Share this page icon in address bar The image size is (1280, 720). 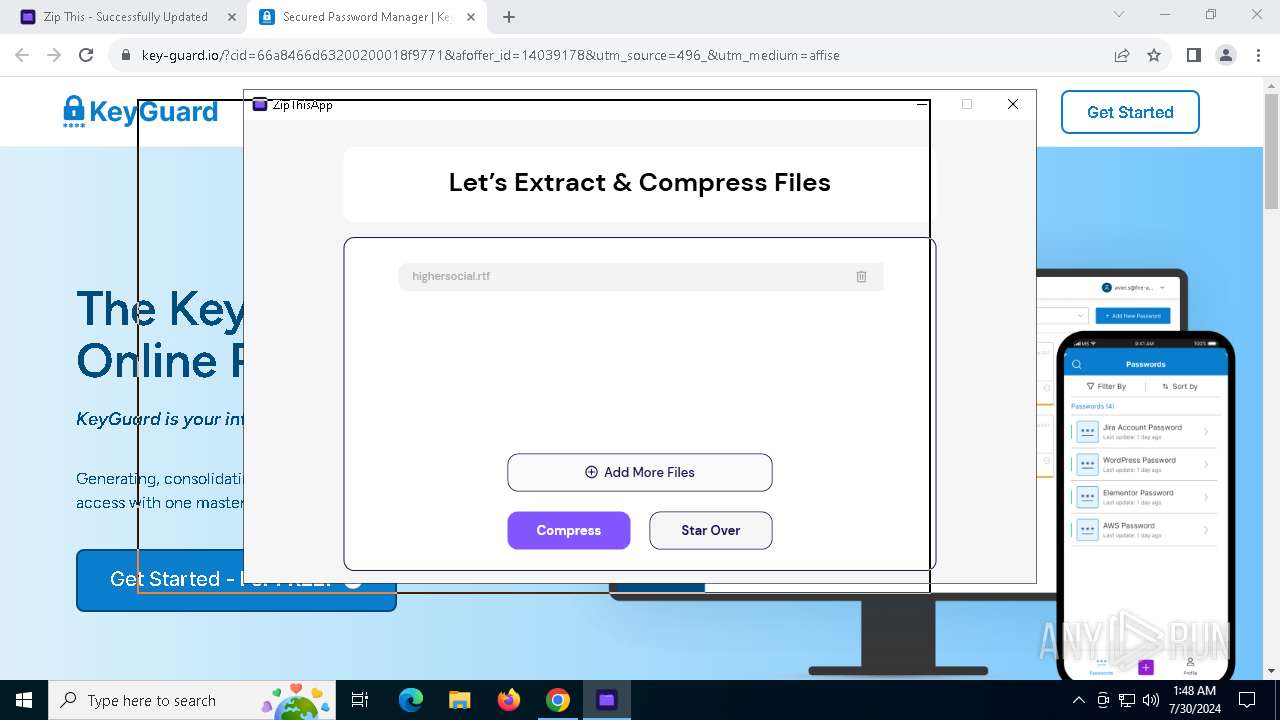(1122, 55)
